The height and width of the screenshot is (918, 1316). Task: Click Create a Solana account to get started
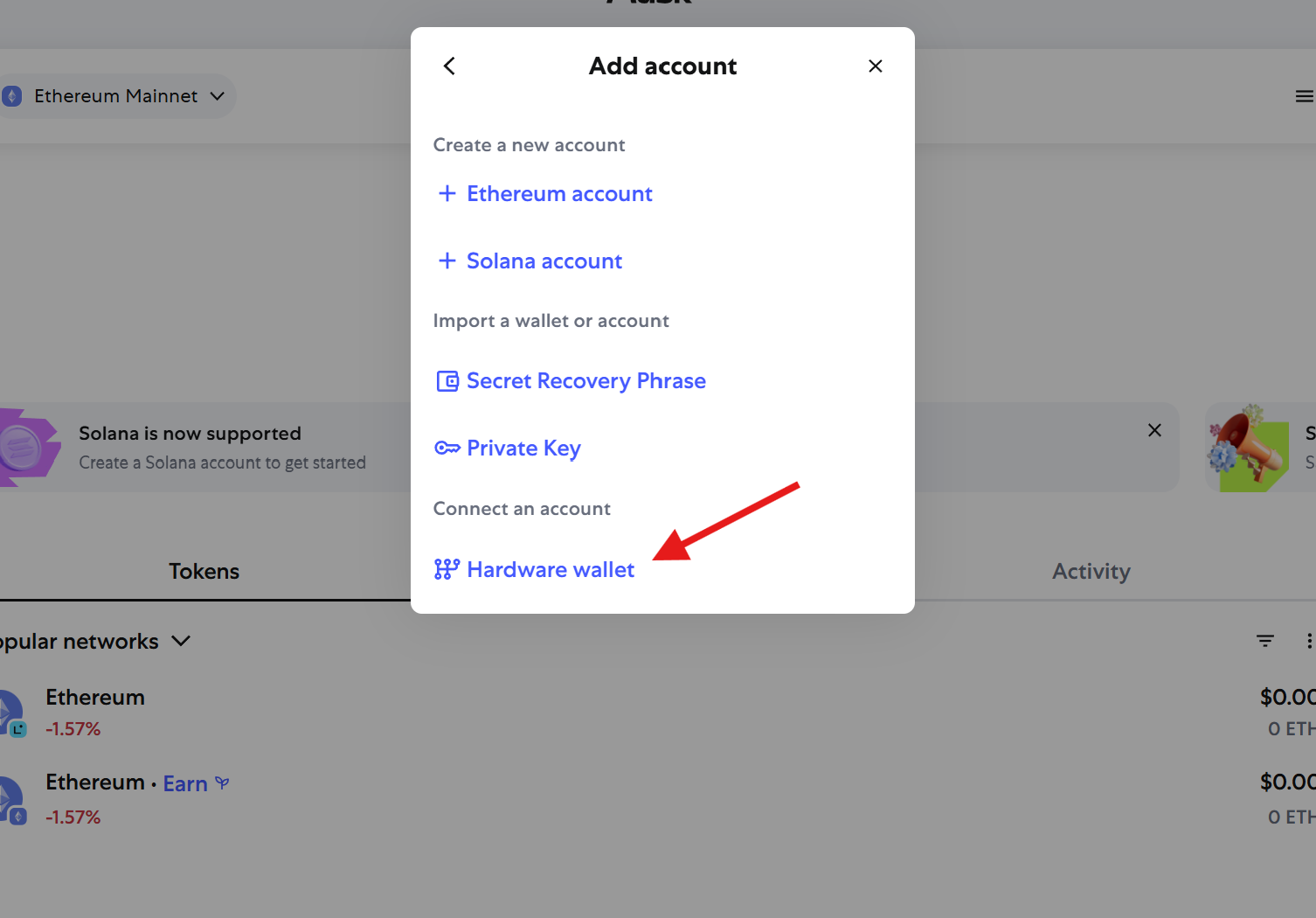click(222, 462)
